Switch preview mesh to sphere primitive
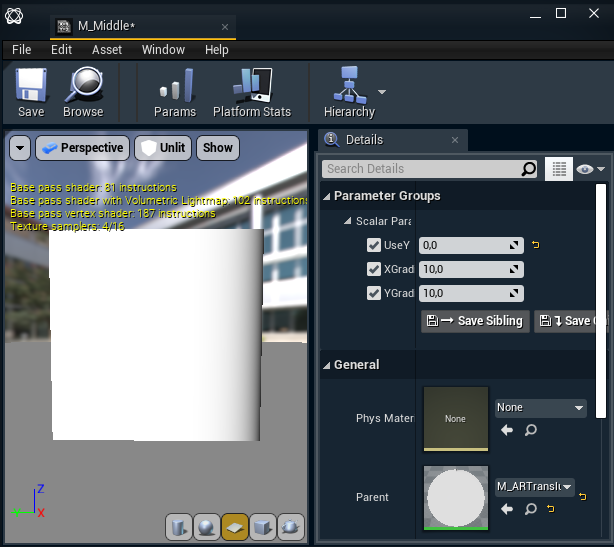614x547 pixels. [x=206, y=526]
